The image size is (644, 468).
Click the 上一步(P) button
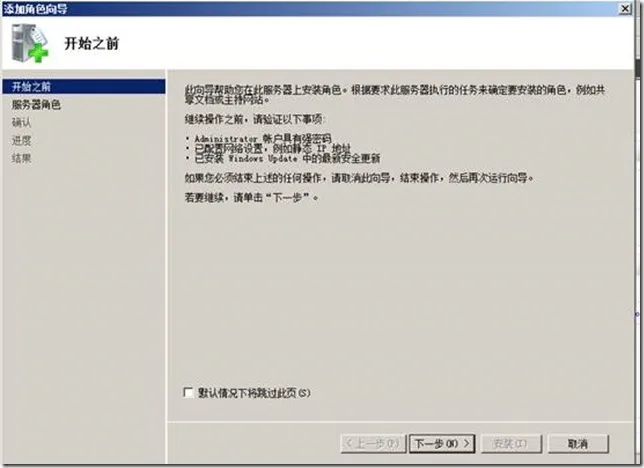point(373,444)
